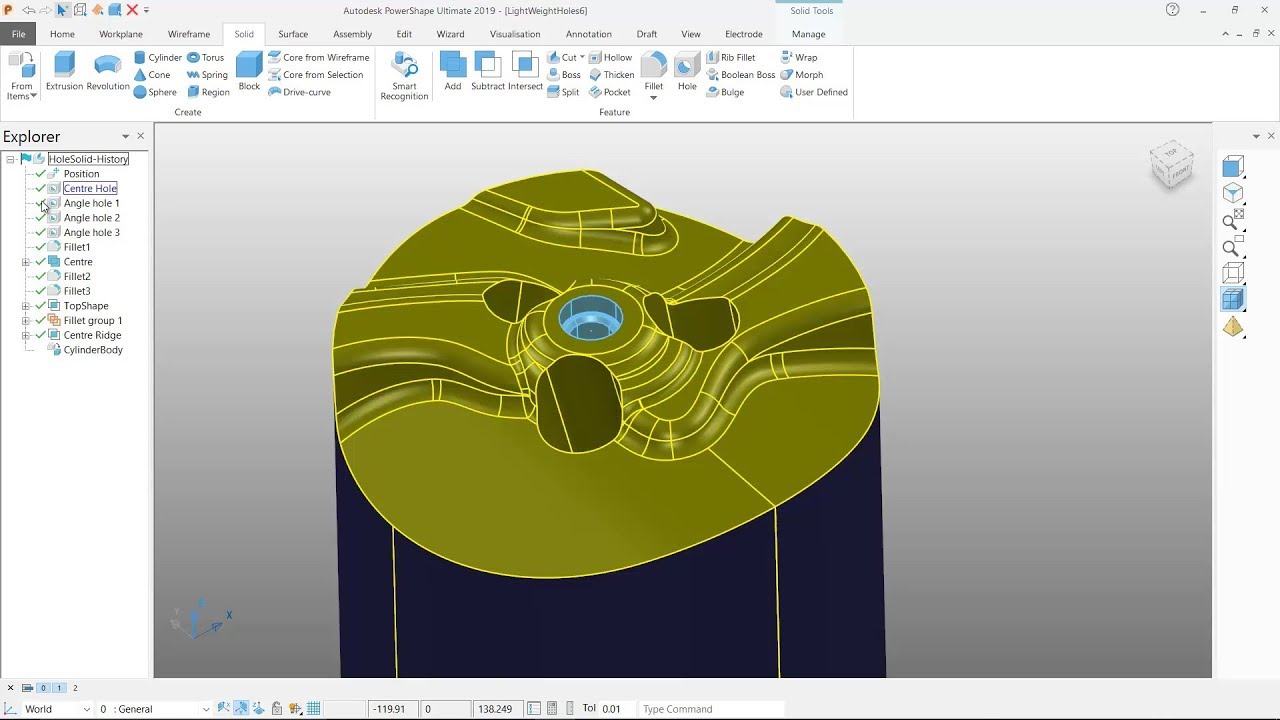The height and width of the screenshot is (720, 1280).
Task: Click the ViewCube orientation widget
Action: click(x=1171, y=165)
